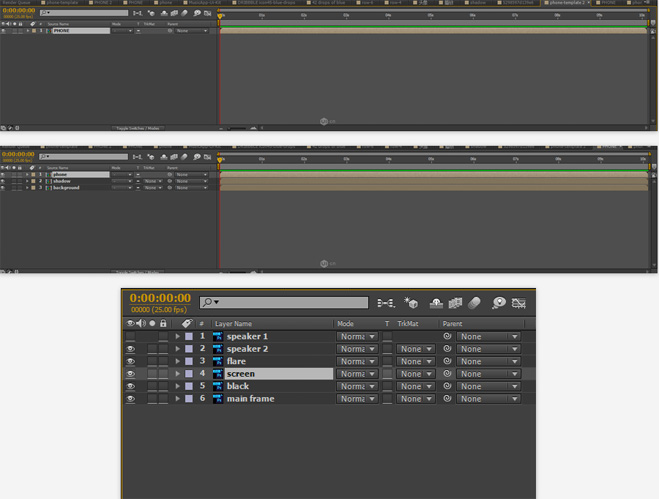Enable Motion Blur icon in timeline

(x=474, y=302)
